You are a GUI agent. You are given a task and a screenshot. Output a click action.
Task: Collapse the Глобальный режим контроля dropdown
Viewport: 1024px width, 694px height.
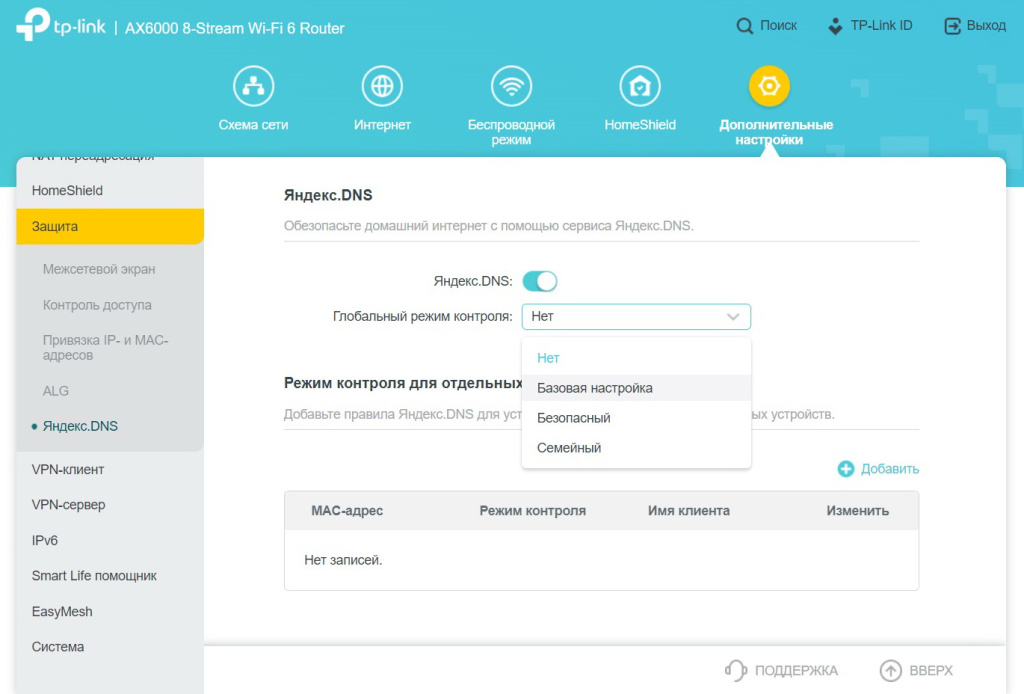coord(636,317)
